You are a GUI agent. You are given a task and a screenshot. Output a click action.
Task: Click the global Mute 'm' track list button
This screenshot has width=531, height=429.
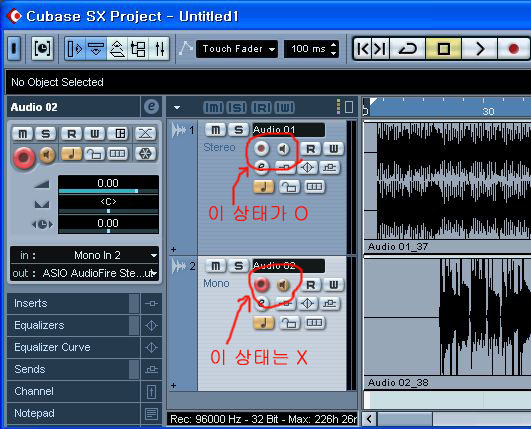214,108
